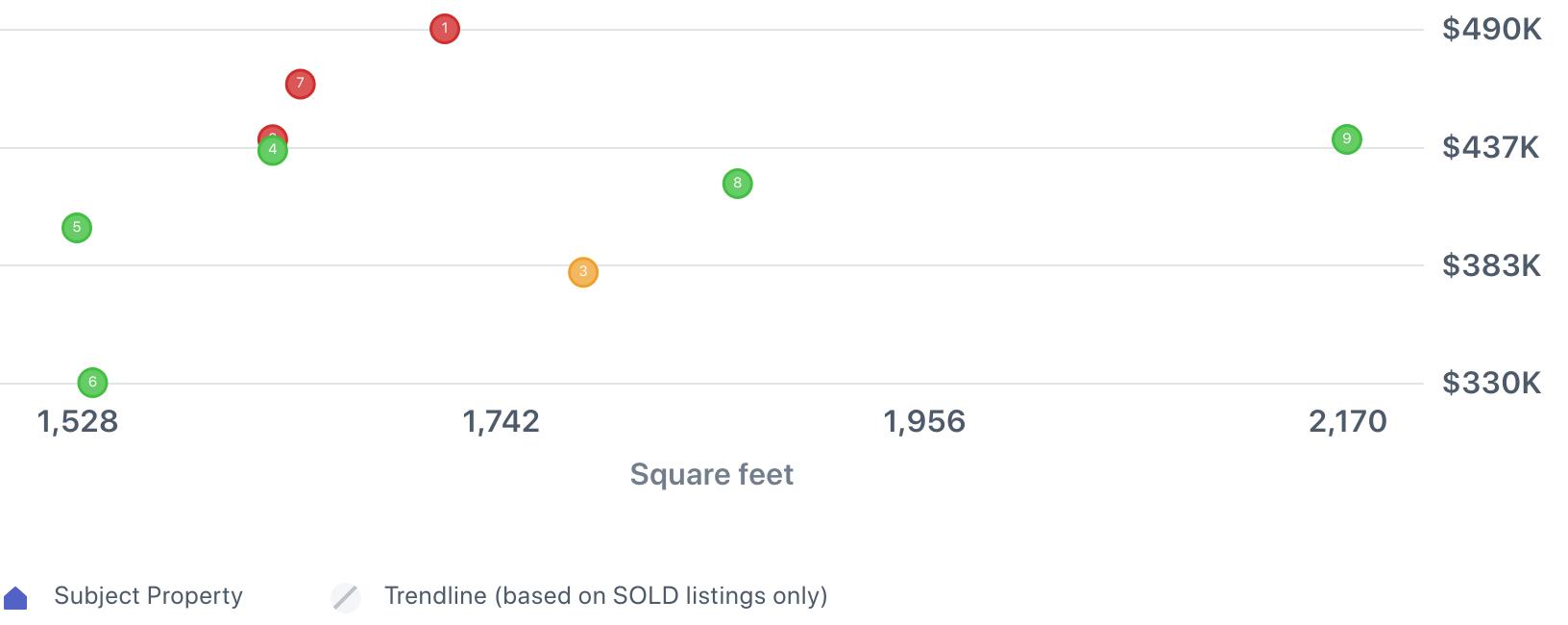Select green marker 5 on chart
Image resolution: width=1568 pixels, height=625 pixels.
pos(77,228)
